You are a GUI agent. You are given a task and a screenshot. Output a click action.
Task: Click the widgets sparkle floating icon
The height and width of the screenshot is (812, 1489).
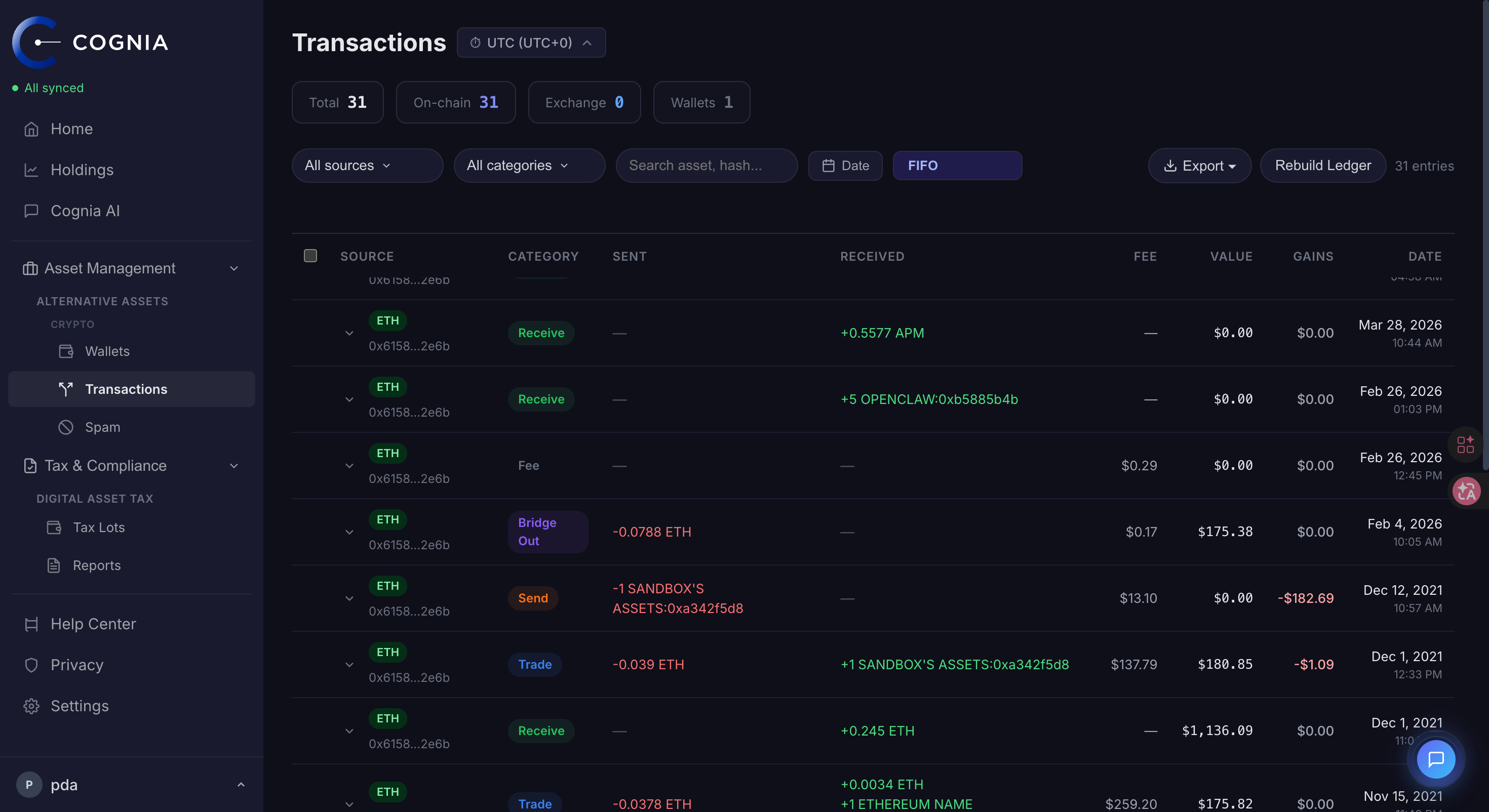(1465, 444)
